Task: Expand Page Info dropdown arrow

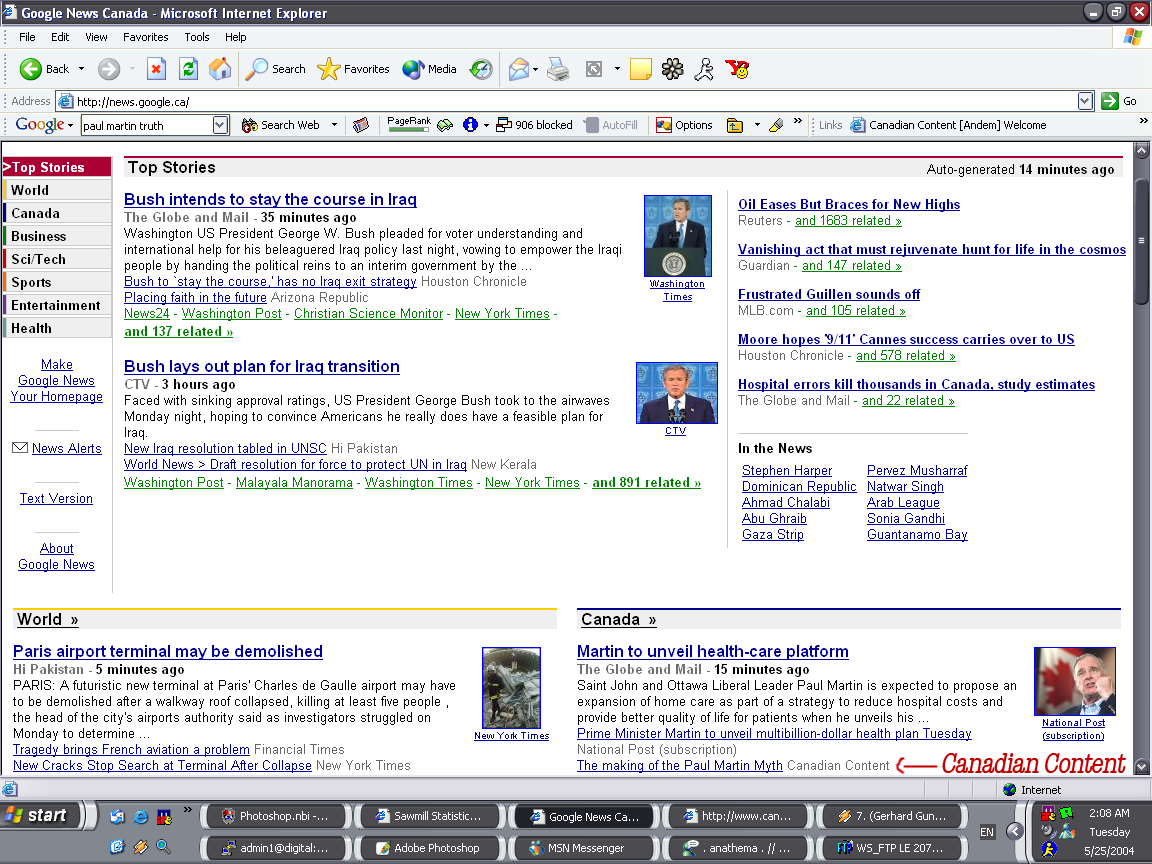Action: 486,125
